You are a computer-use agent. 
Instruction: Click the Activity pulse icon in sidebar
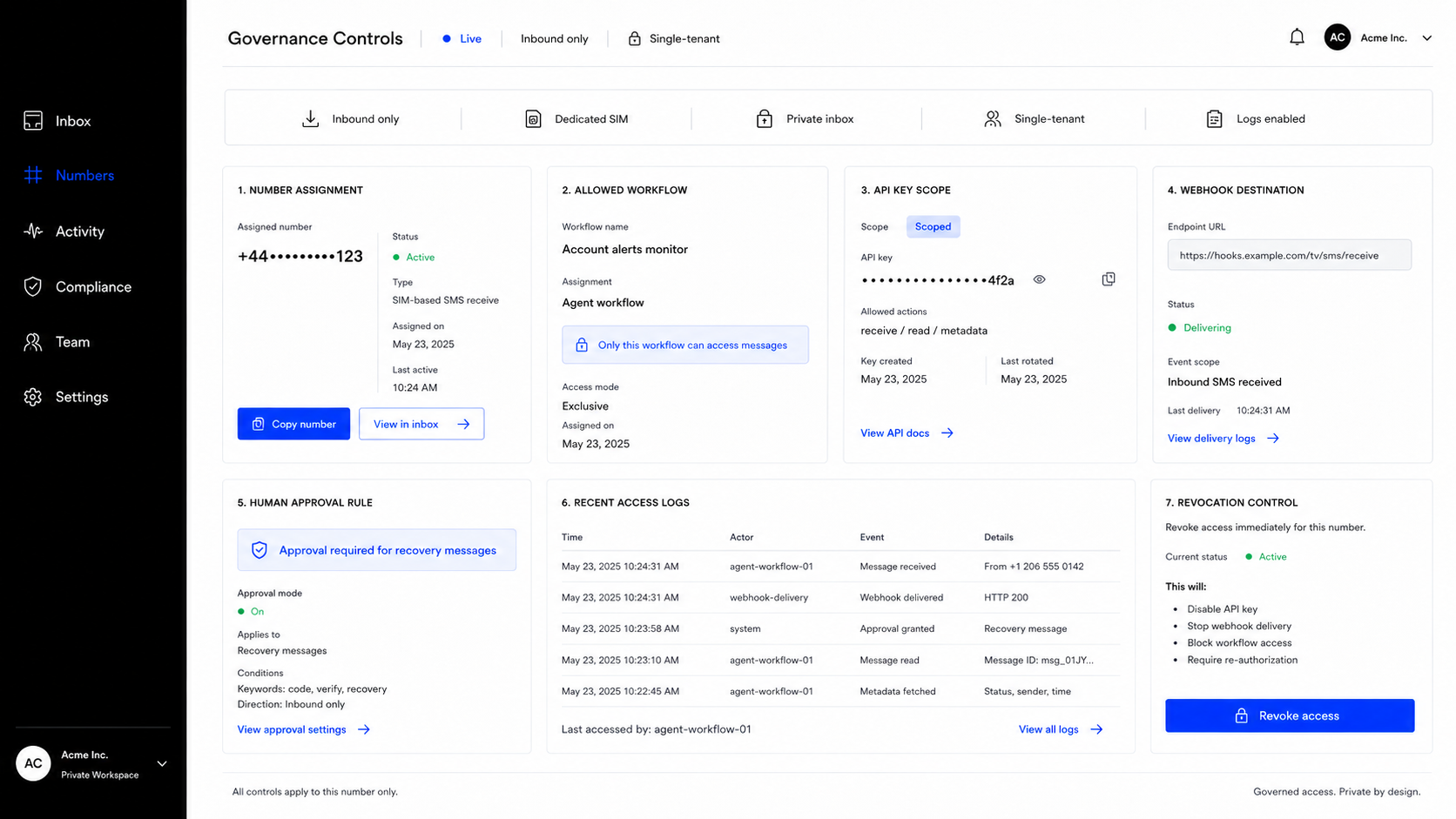click(33, 231)
